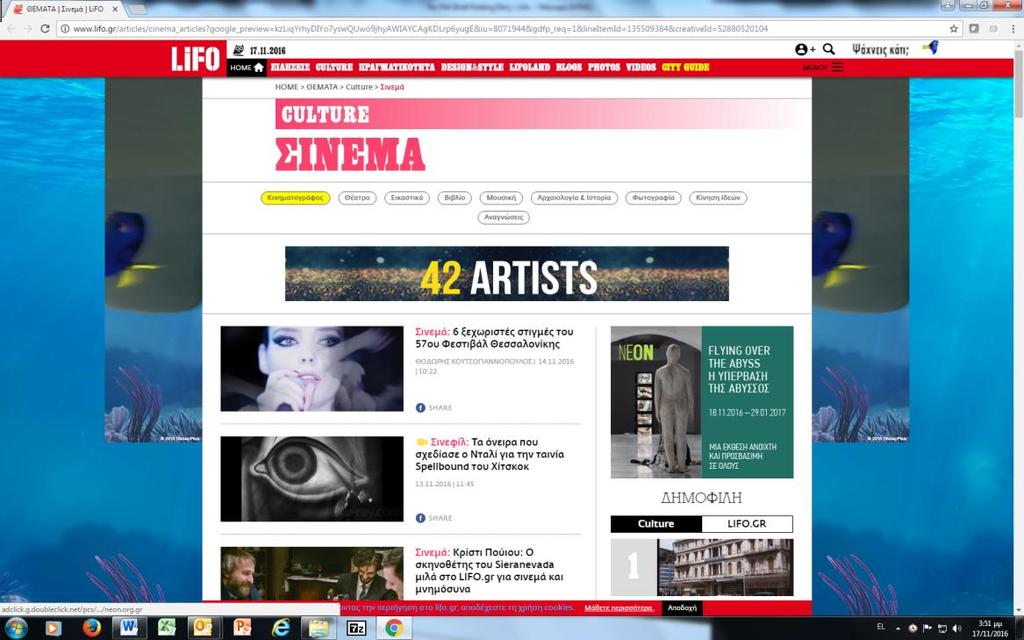Open the CITY GUIDE navigation item

tap(685, 67)
